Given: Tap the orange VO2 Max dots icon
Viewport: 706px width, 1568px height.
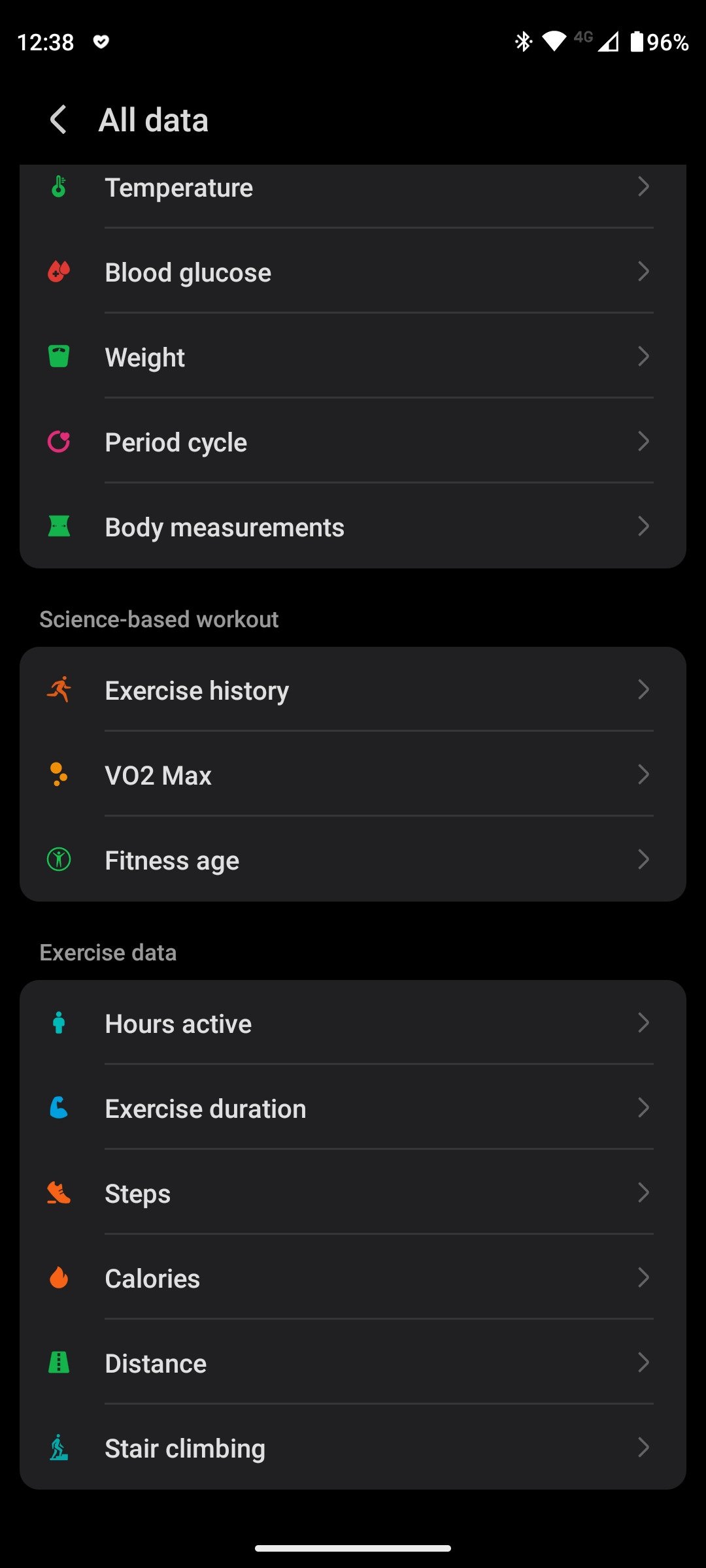Looking at the screenshot, I should (x=59, y=775).
